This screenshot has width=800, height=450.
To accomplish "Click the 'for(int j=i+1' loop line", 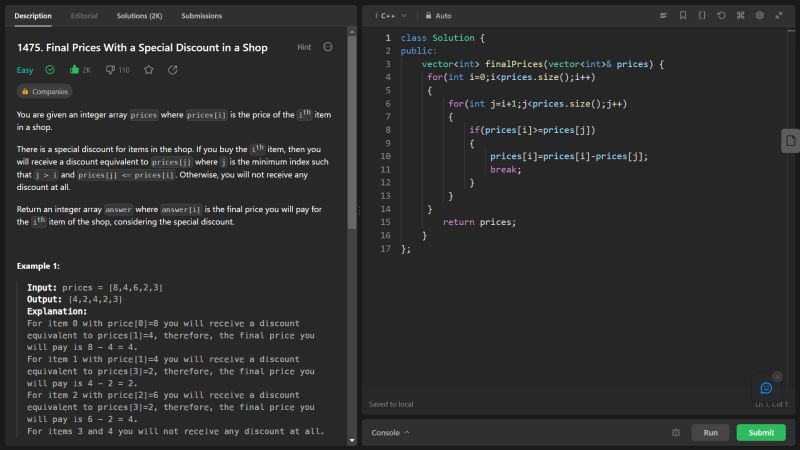I will (x=537, y=104).
